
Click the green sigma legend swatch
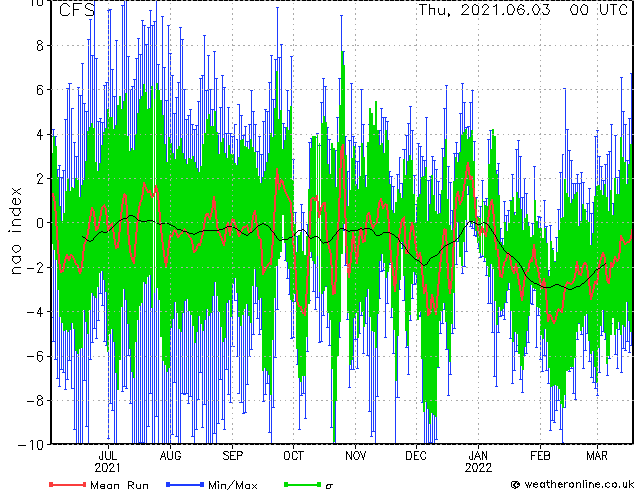click(302, 484)
